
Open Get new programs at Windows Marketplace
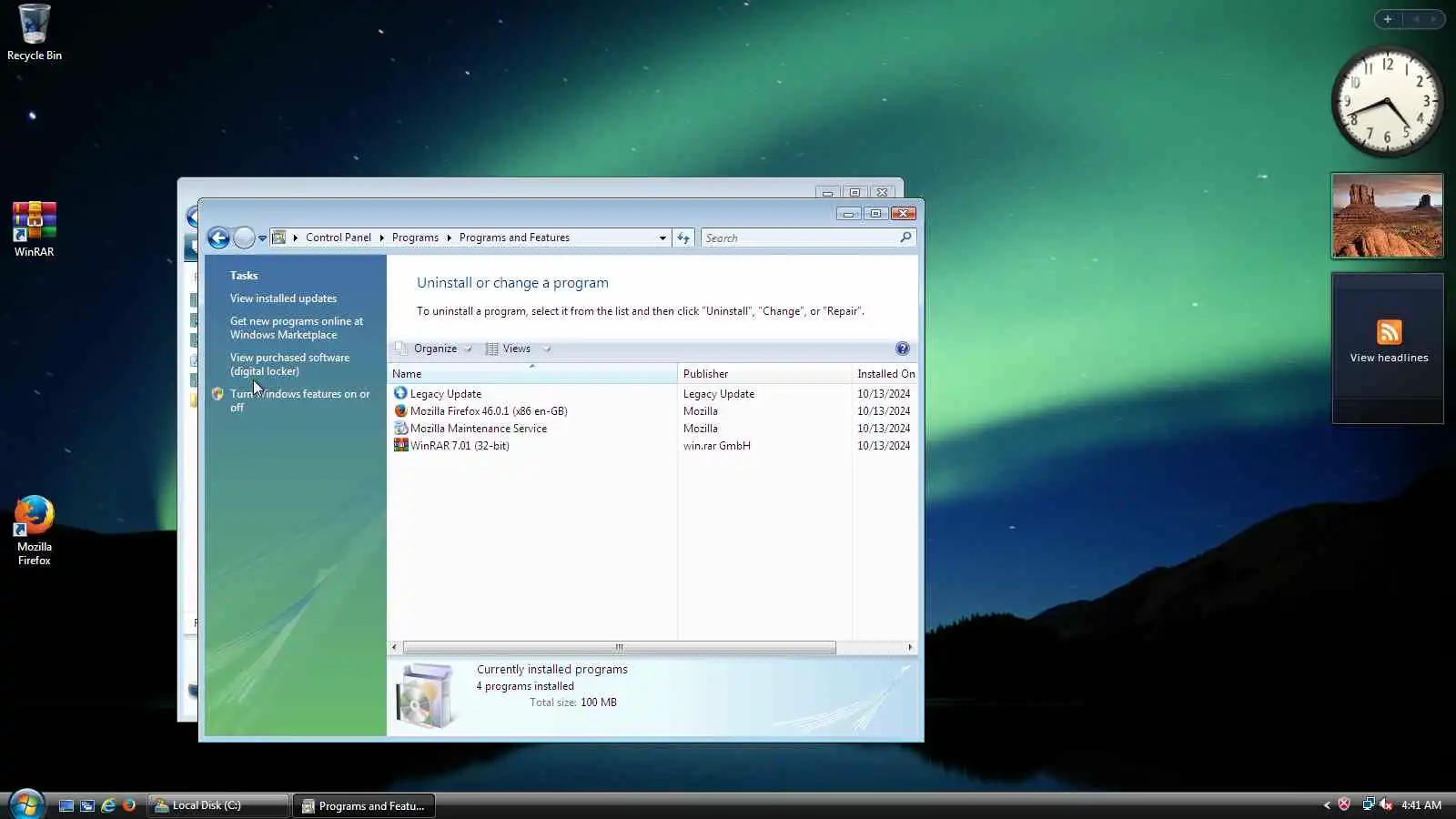click(x=297, y=328)
